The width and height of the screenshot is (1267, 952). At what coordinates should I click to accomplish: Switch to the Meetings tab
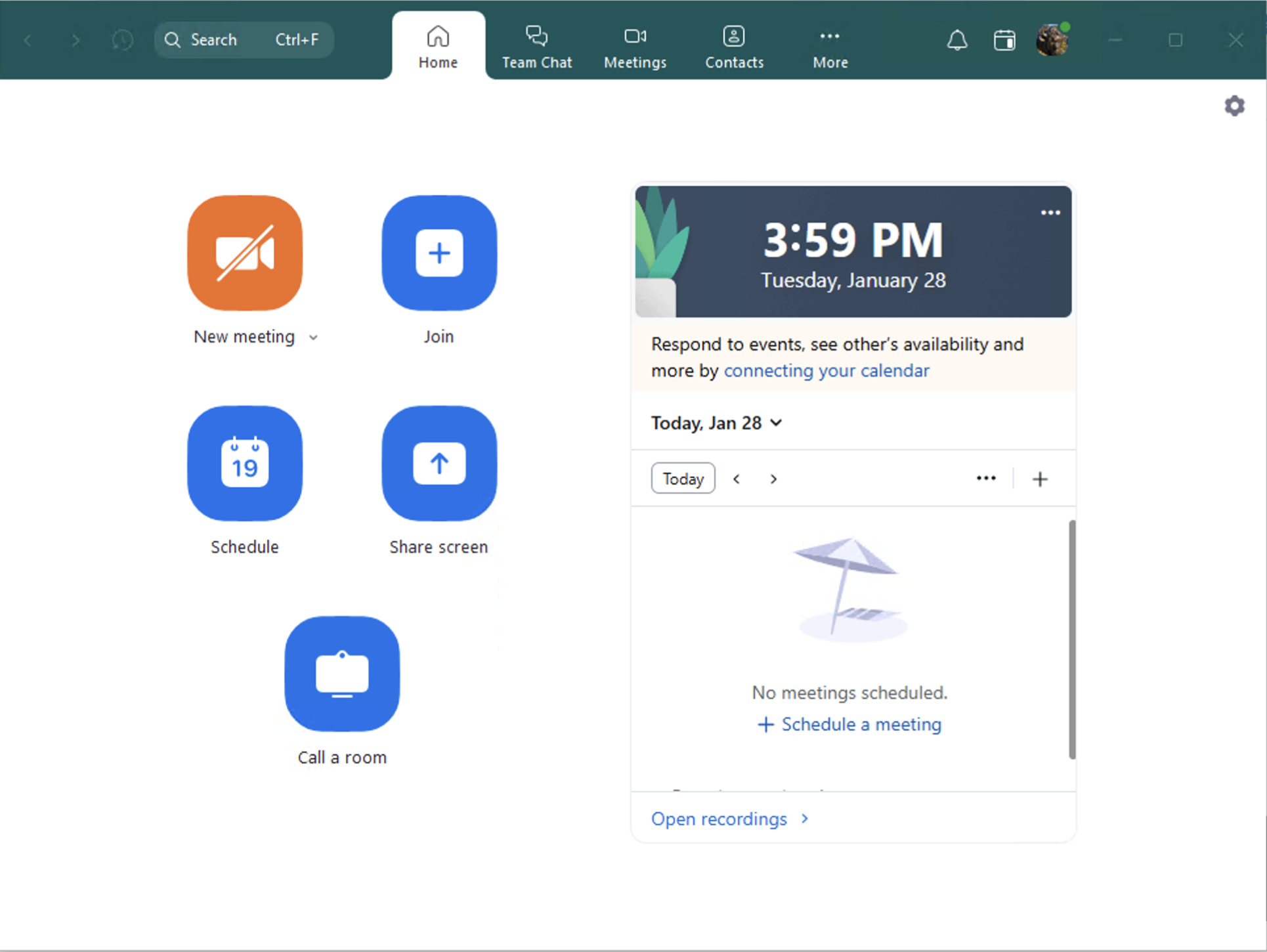click(635, 47)
